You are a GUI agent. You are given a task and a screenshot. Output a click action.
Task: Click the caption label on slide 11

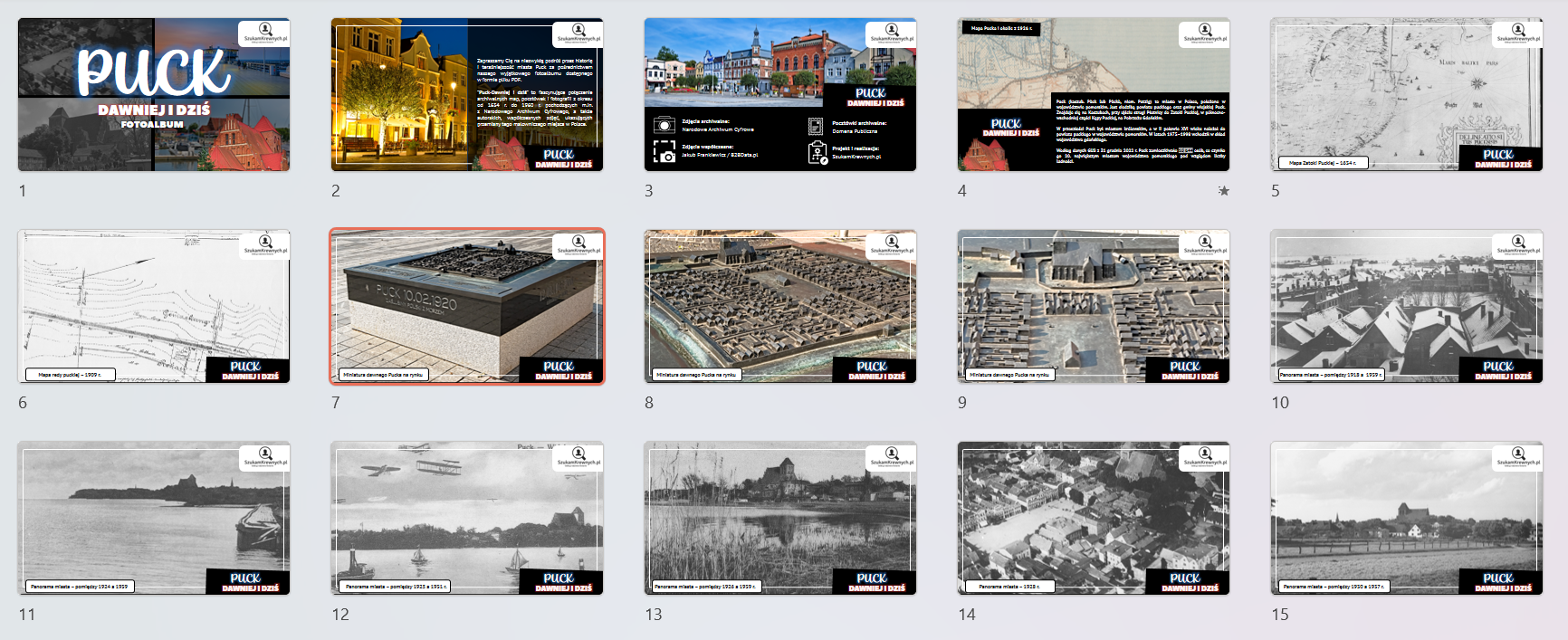(x=79, y=587)
